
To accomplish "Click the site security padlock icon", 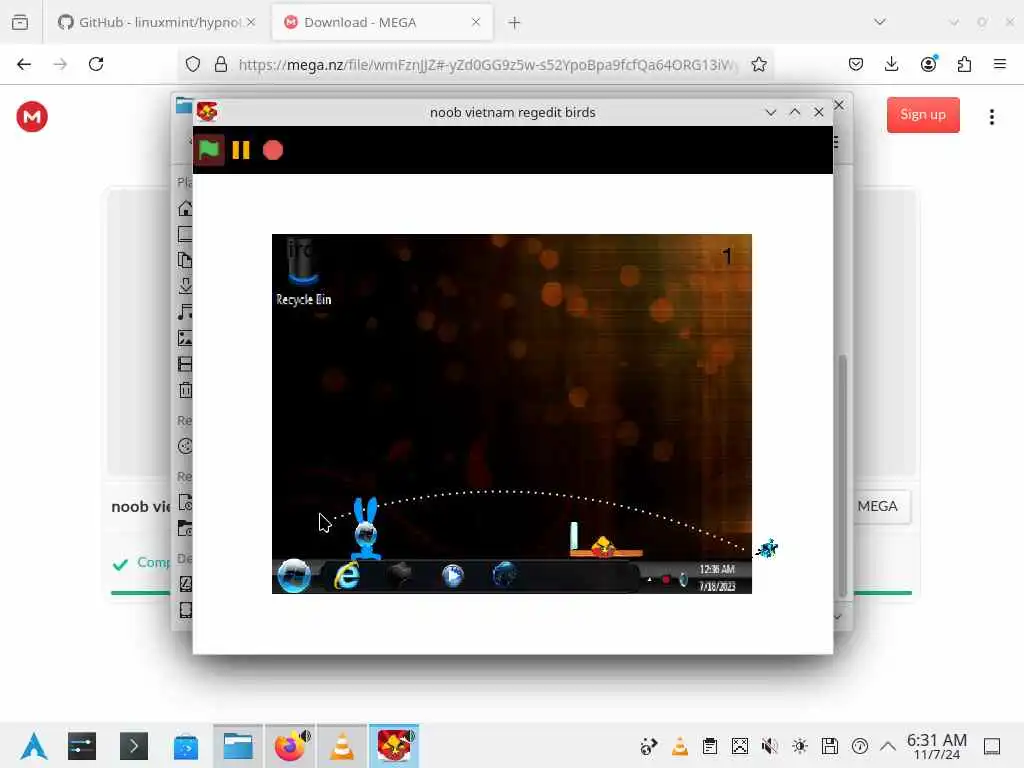I will (x=221, y=64).
